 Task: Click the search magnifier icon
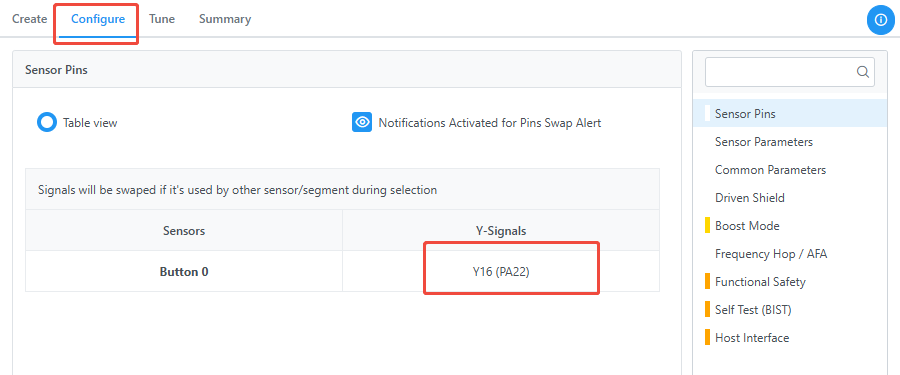click(x=863, y=72)
